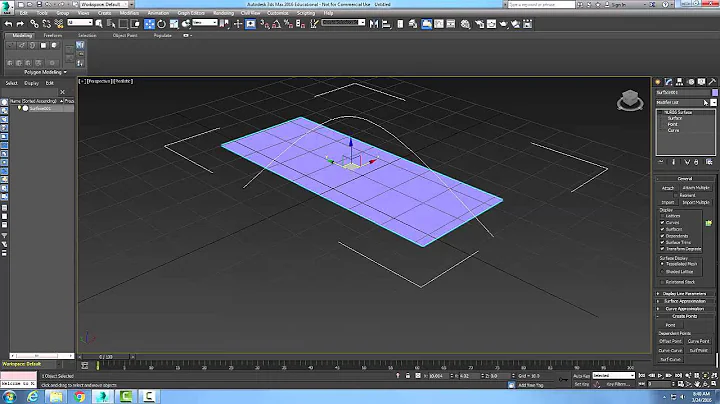
Task: Click the Import Multiple button
Action: click(696, 202)
